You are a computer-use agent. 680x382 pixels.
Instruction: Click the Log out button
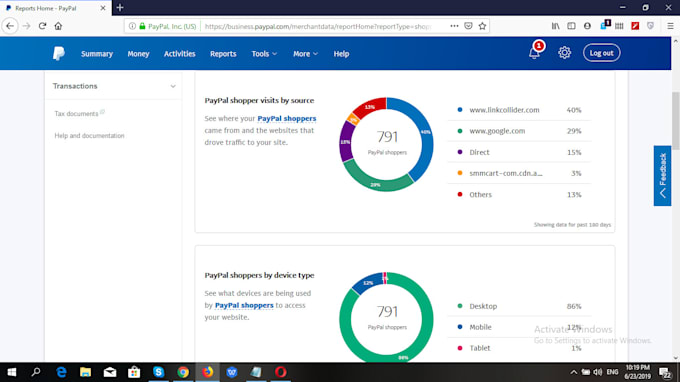click(x=602, y=53)
